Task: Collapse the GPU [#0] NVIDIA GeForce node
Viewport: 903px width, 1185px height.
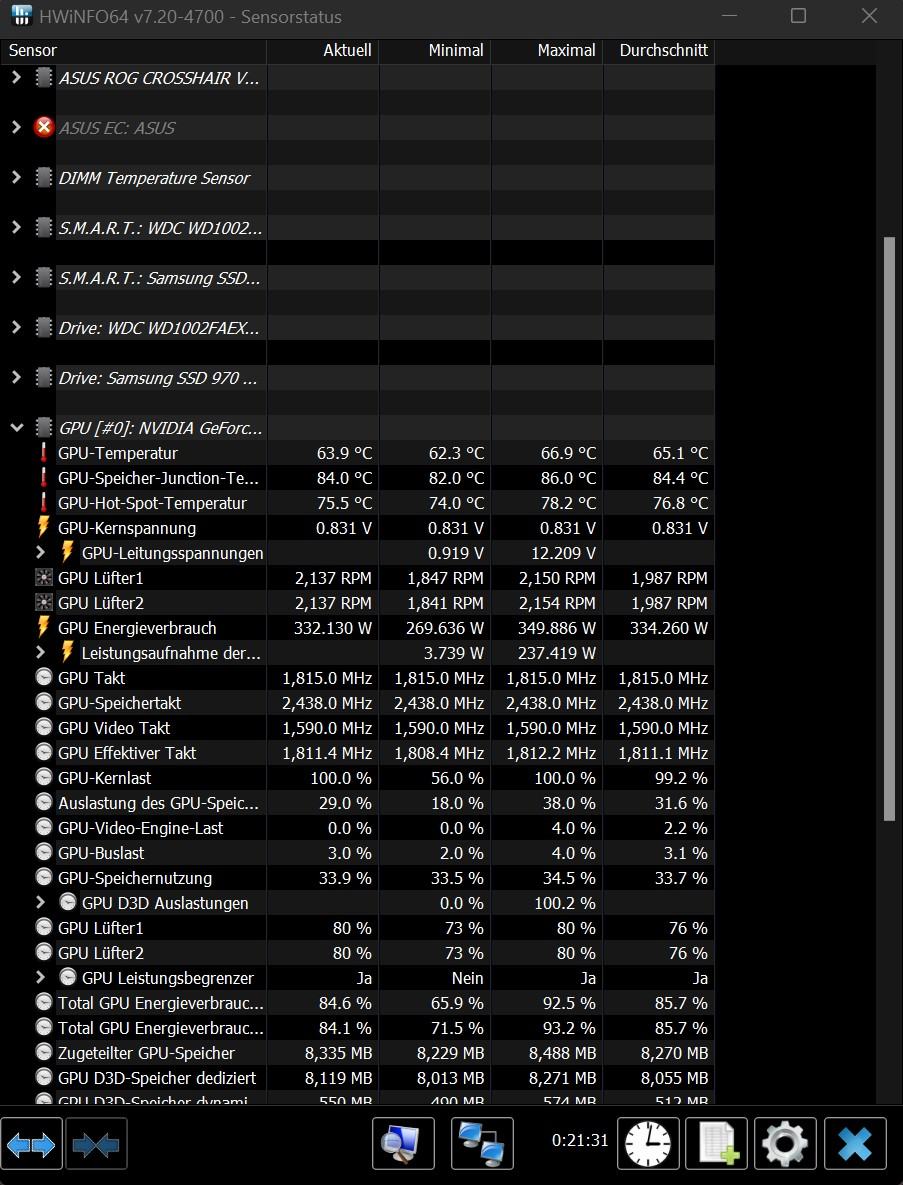Action: click(16, 428)
